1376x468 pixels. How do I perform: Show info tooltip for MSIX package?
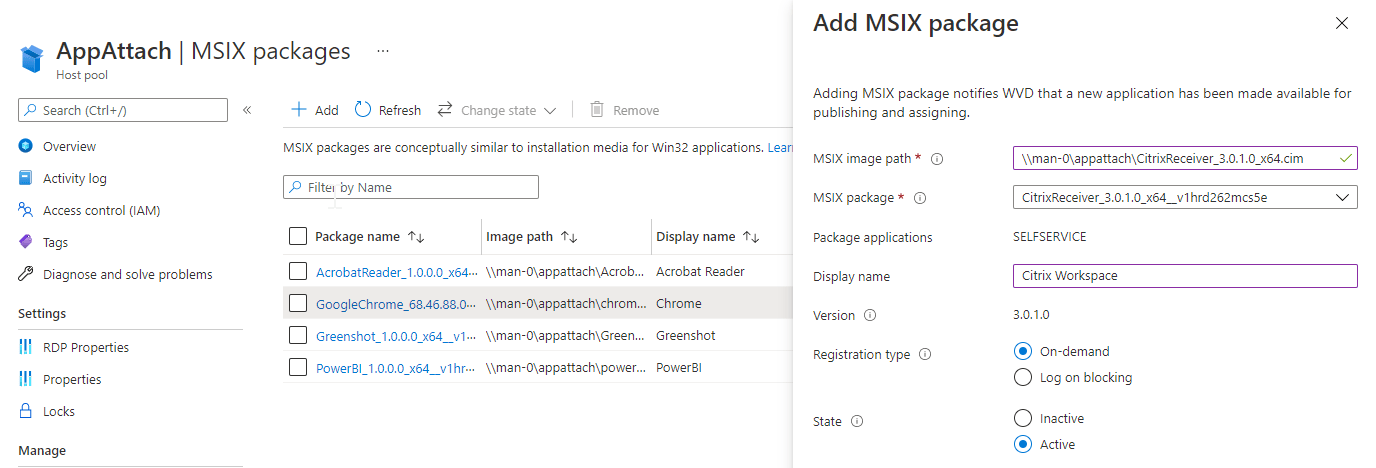920,198
